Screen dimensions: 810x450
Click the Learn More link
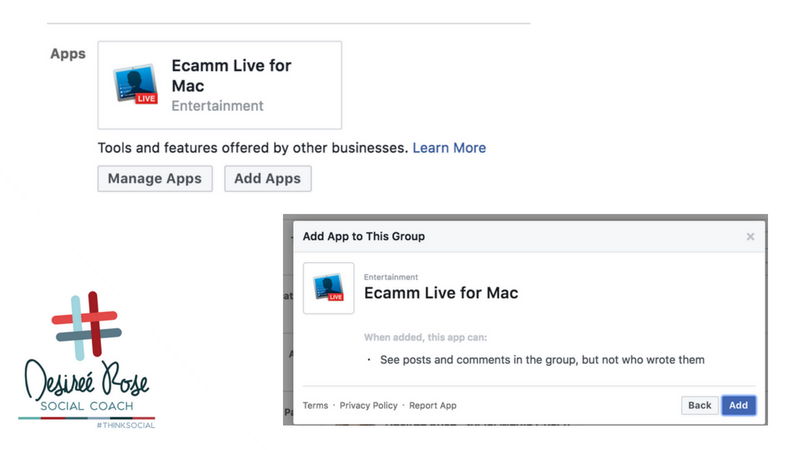pyautogui.click(x=449, y=148)
